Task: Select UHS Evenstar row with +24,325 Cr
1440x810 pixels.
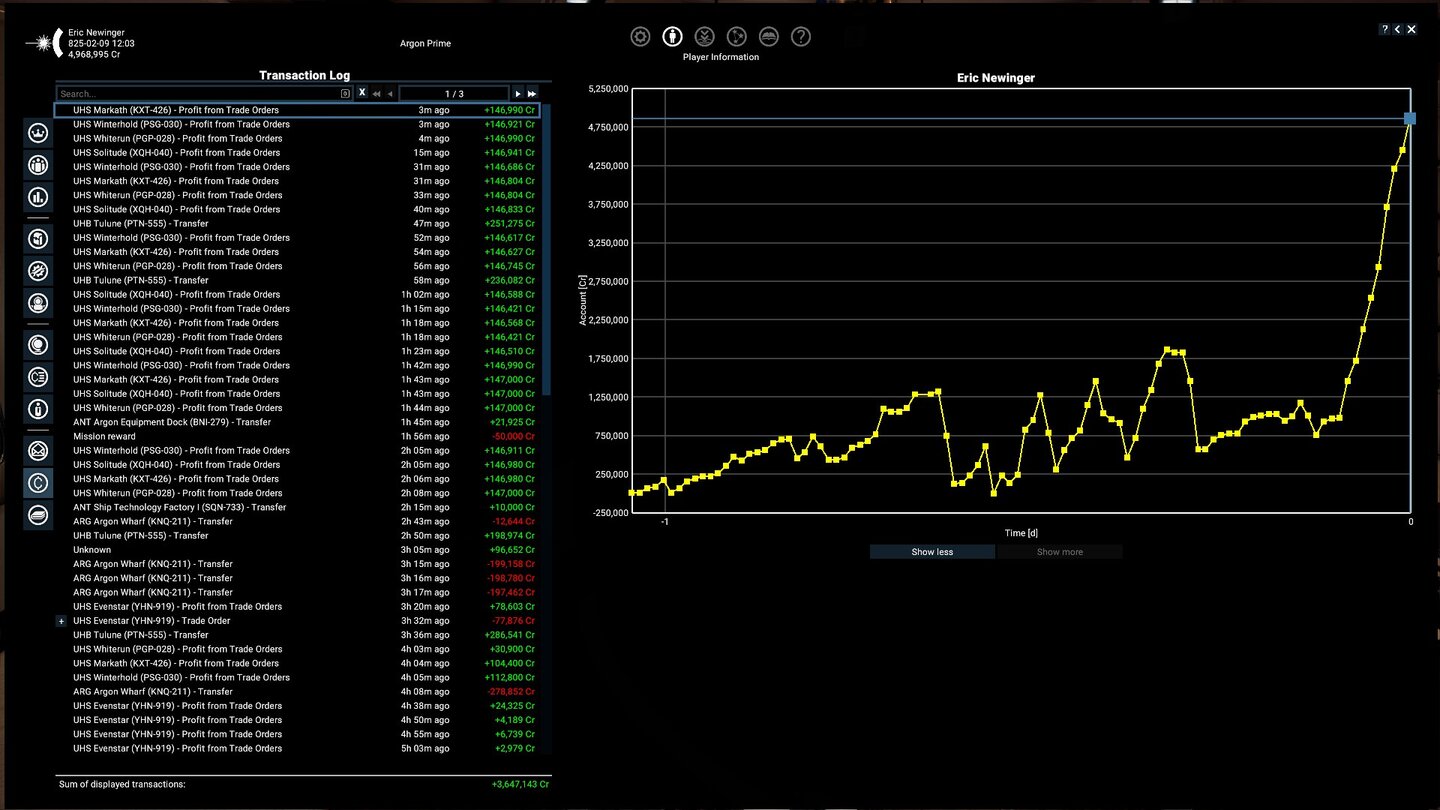Action: (297, 706)
